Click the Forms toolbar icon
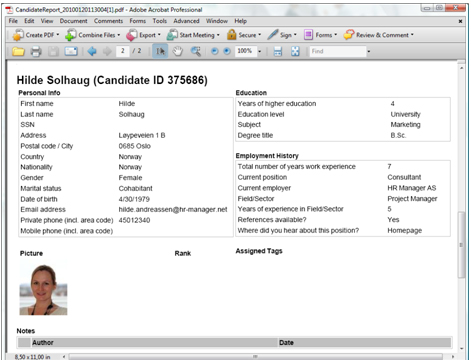This screenshot has width=471, height=360. (308, 35)
